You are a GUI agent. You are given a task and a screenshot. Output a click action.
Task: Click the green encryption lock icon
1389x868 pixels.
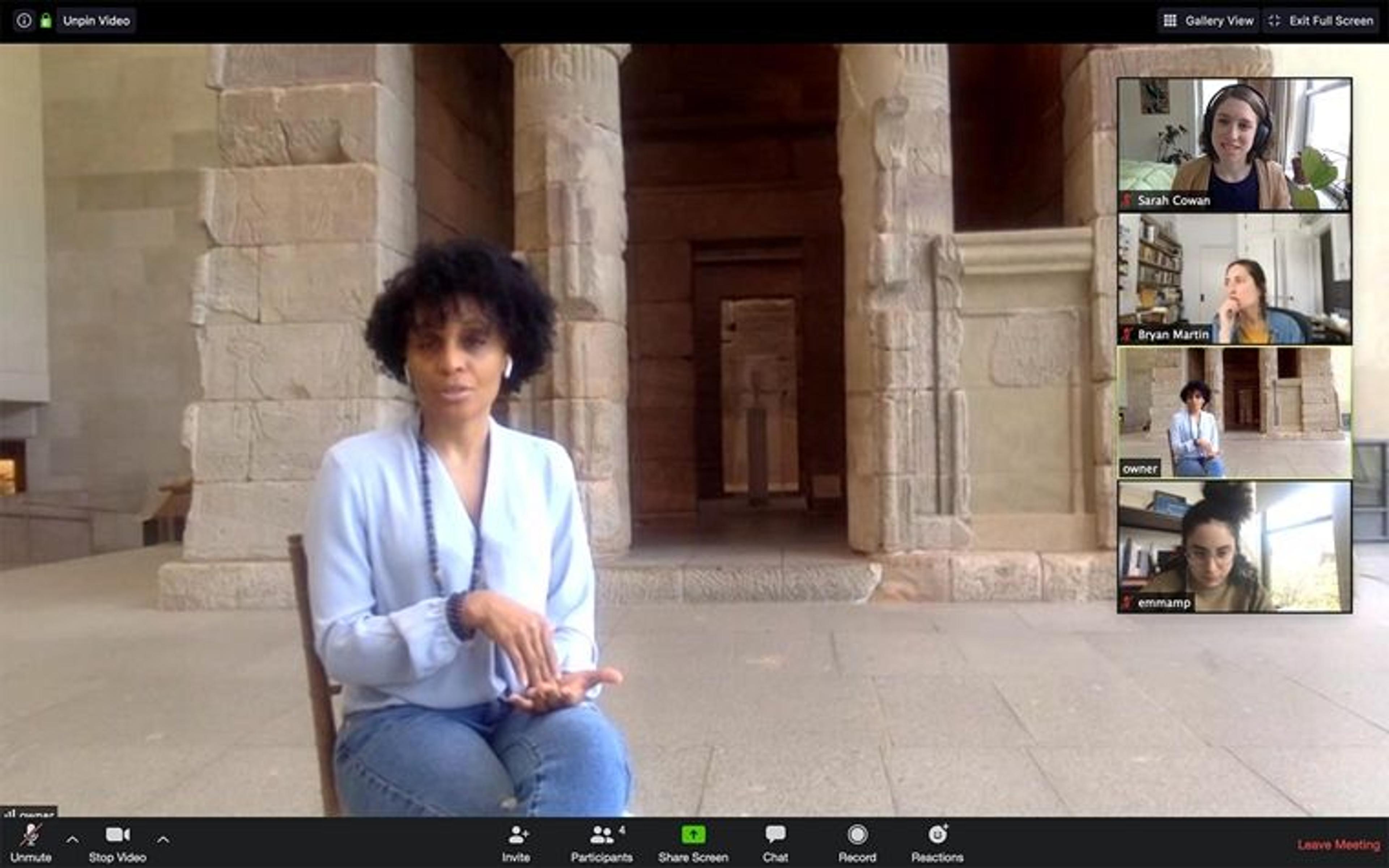(46, 21)
